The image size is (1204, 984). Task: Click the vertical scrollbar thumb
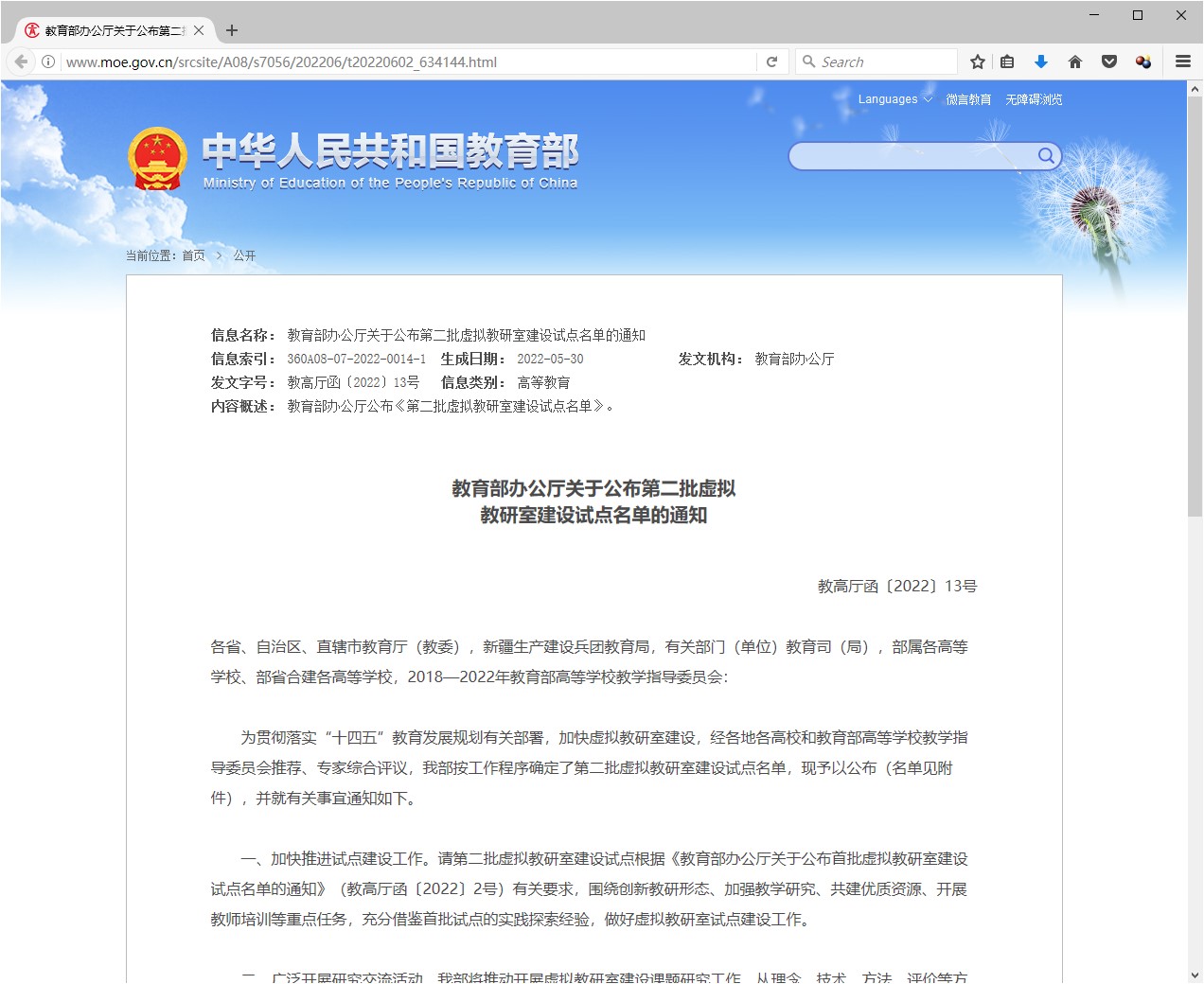1195,306
